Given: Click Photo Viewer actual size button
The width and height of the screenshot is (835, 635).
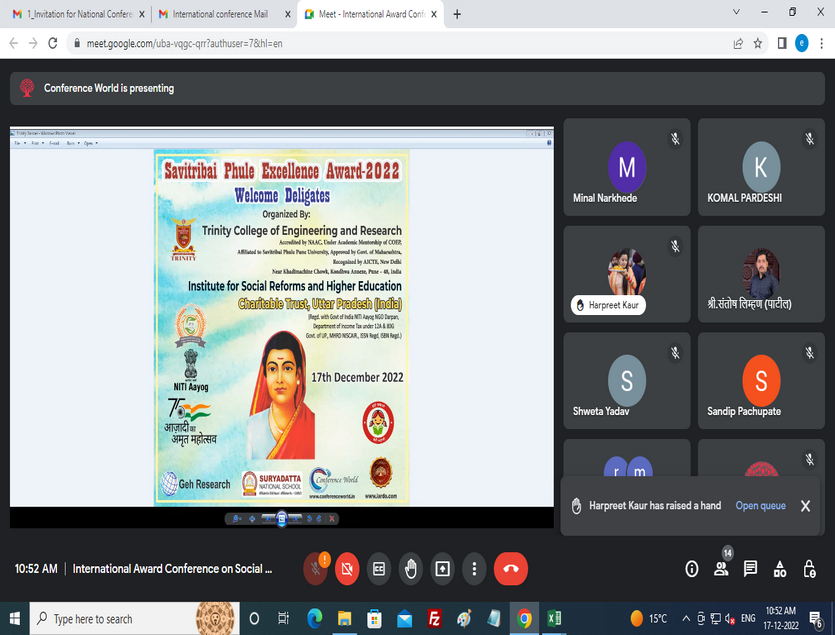Looking at the screenshot, I should click(x=252, y=519).
